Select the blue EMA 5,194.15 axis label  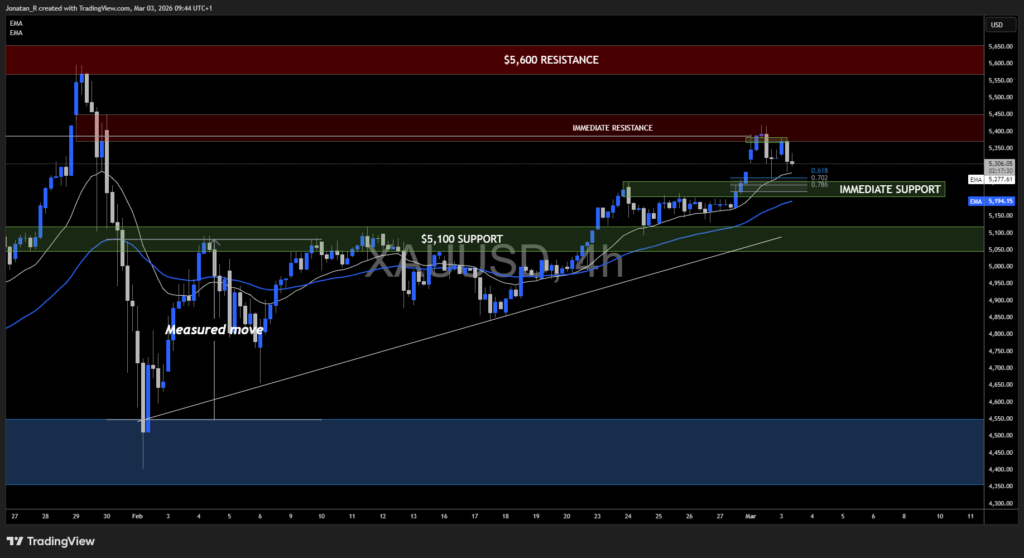[x=991, y=201]
